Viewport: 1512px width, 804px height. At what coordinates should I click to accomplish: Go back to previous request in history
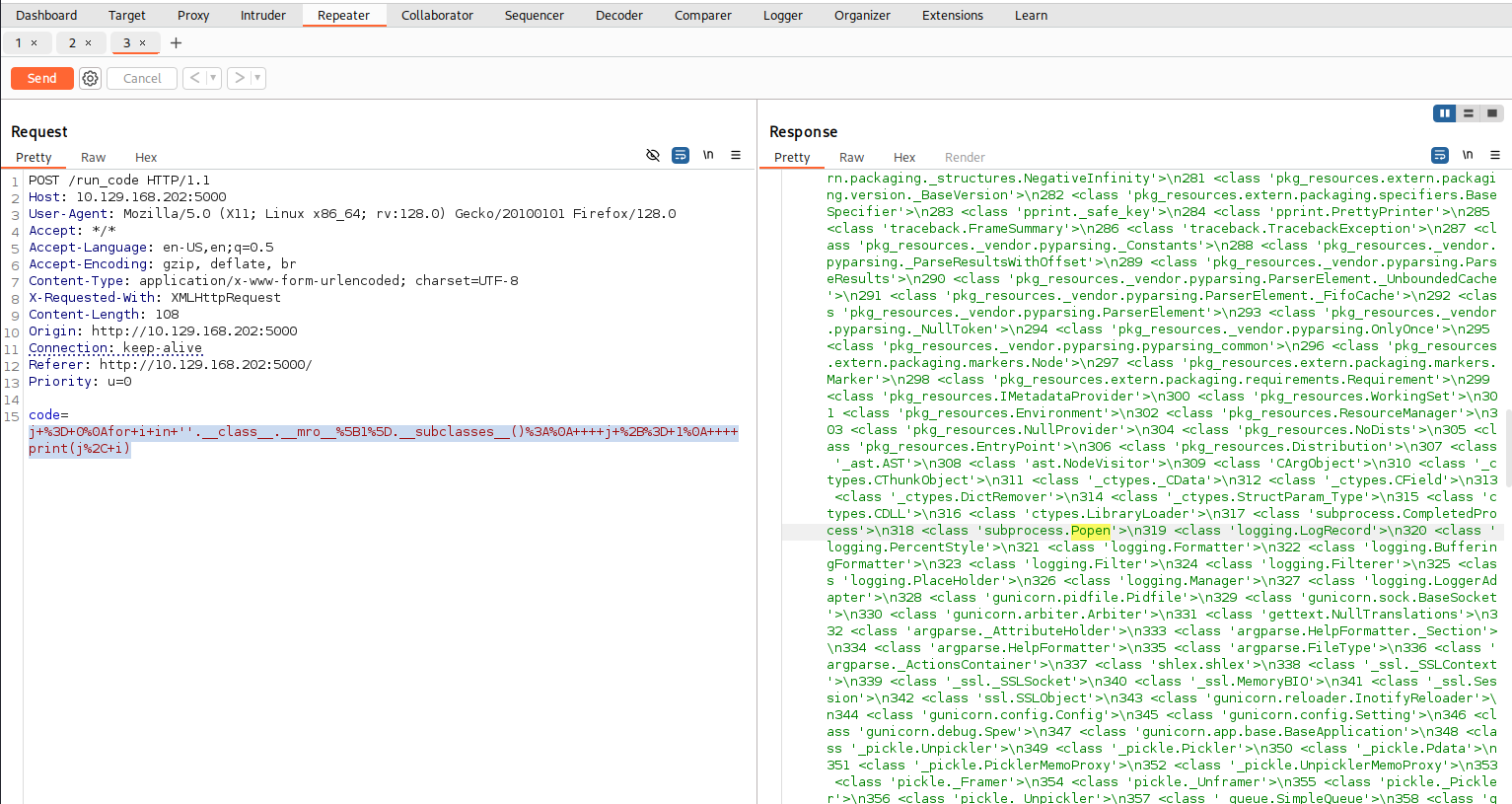[195, 78]
